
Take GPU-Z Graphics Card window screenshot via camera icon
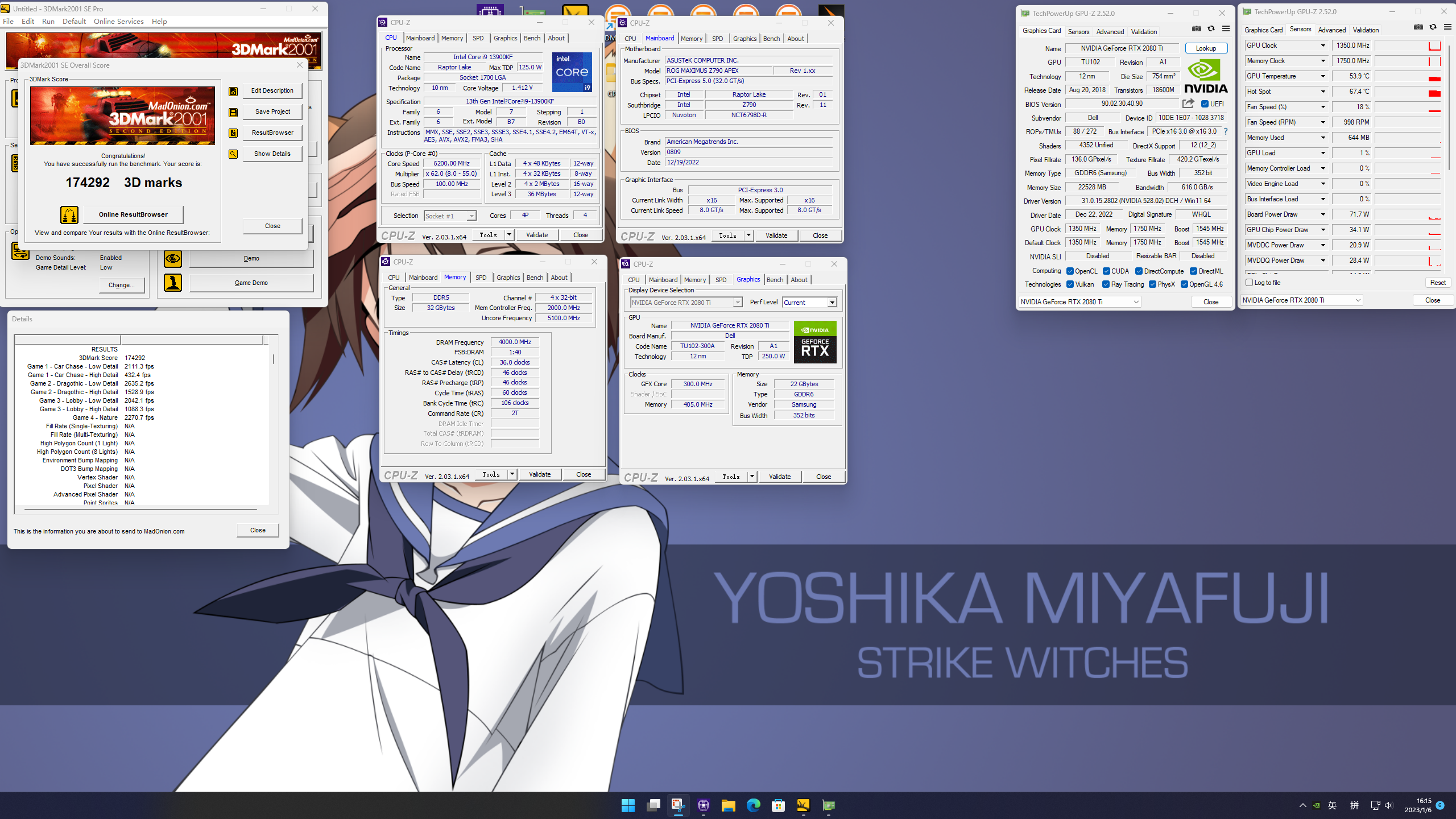pos(1197,29)
